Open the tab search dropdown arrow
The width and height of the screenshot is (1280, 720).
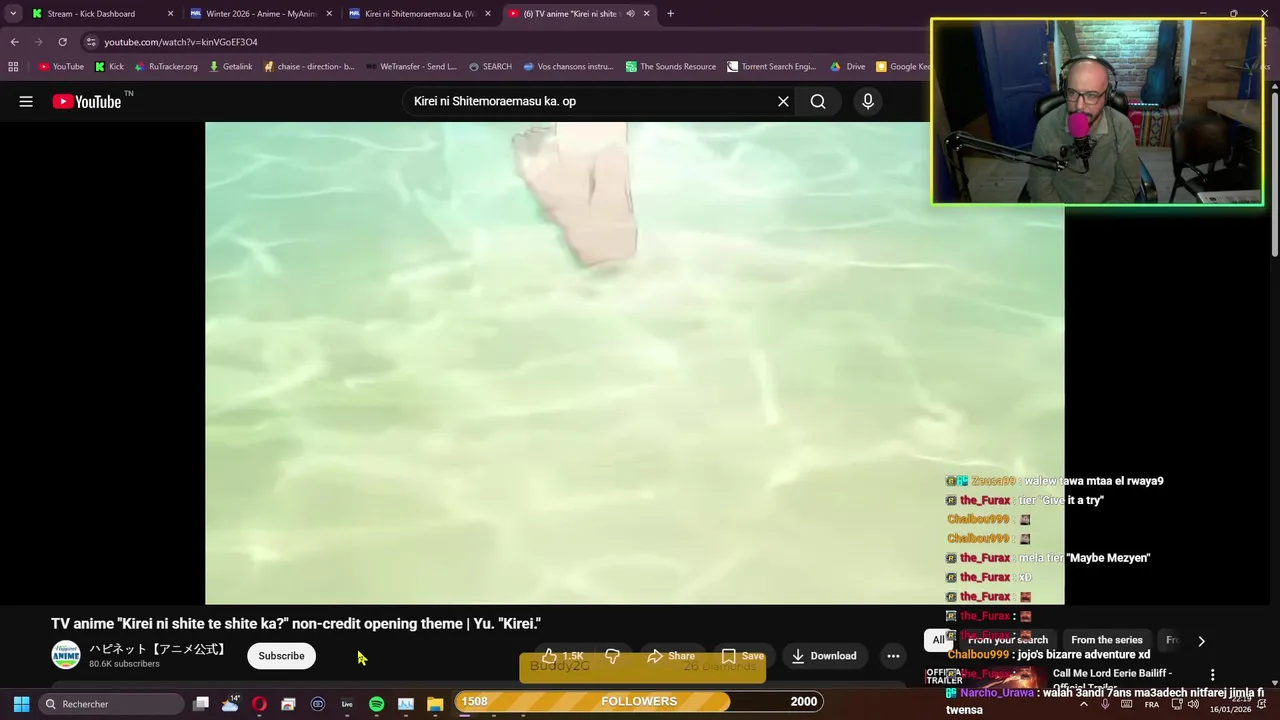(x=12, y=14)
